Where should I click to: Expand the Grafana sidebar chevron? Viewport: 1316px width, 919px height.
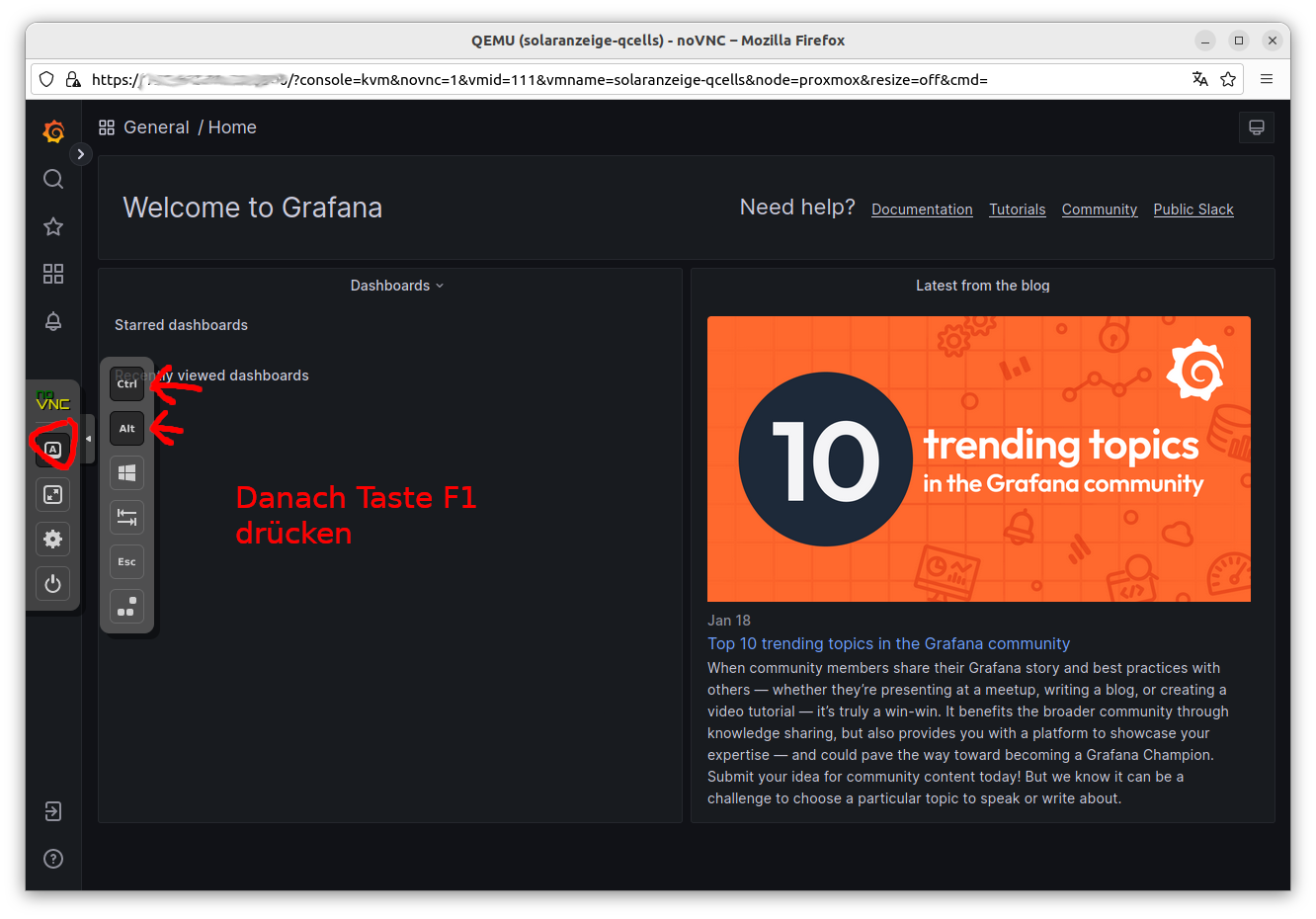(x=81, y=154)
